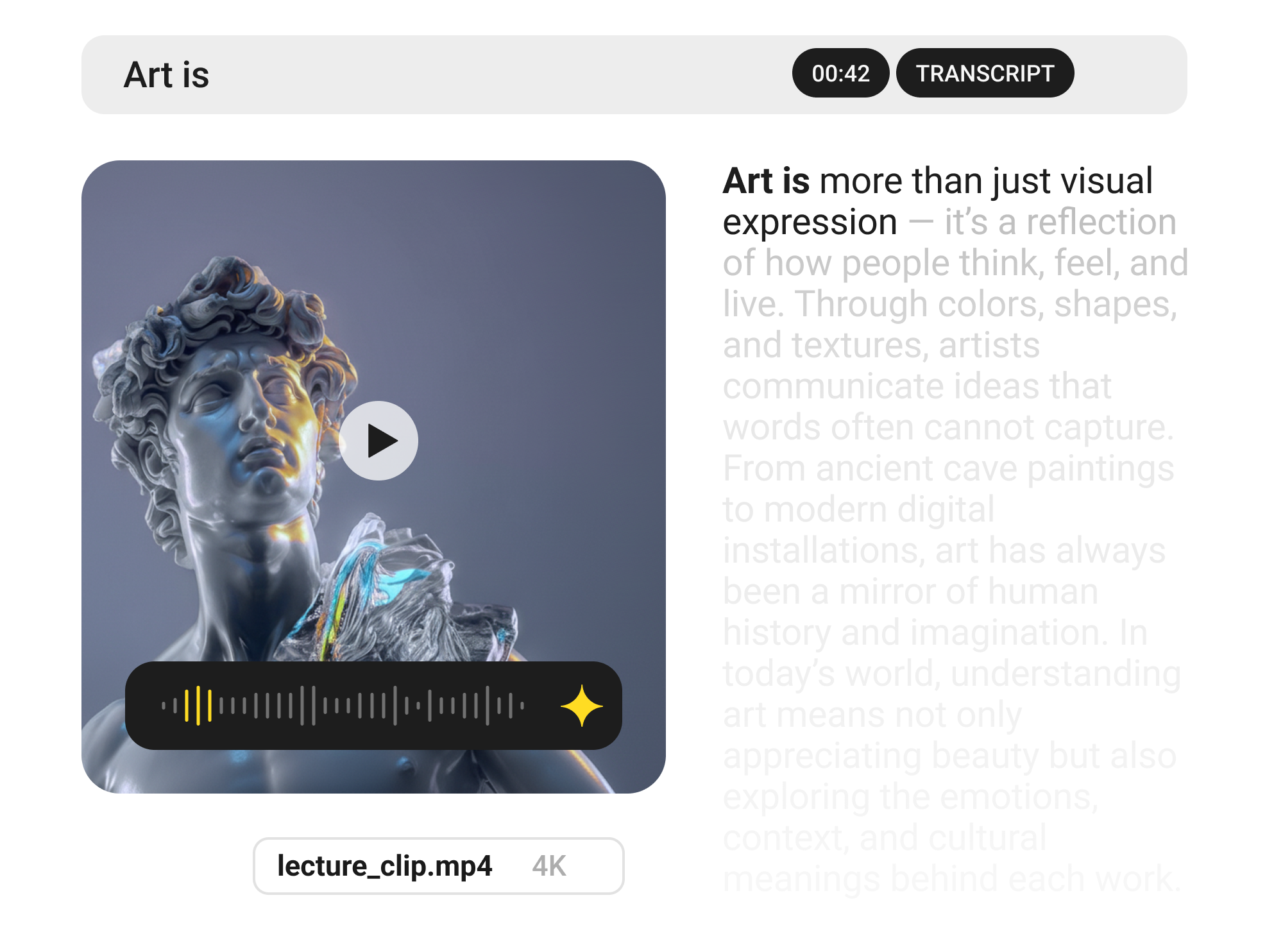Click transcript line "words often cannot capture."
1283x952 pixels.
(x=949, y=428)
